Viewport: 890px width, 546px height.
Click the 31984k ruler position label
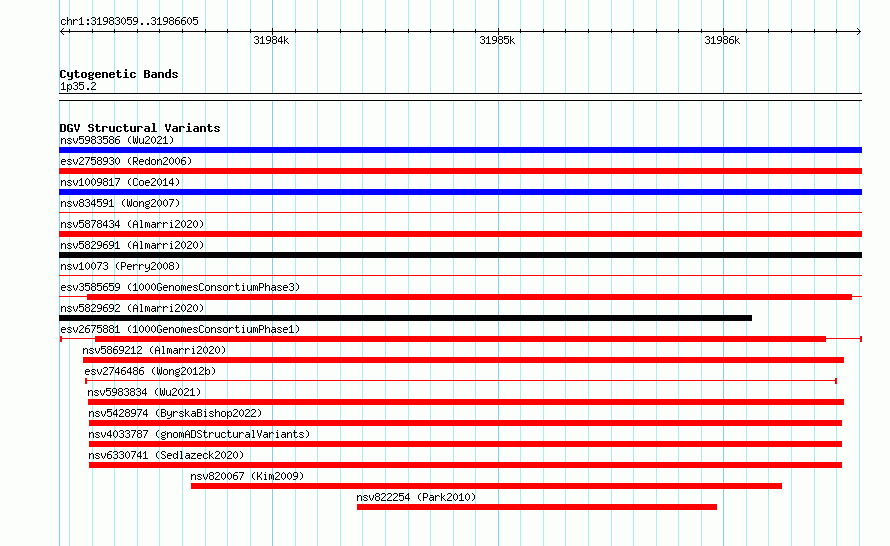coord(271,40)
